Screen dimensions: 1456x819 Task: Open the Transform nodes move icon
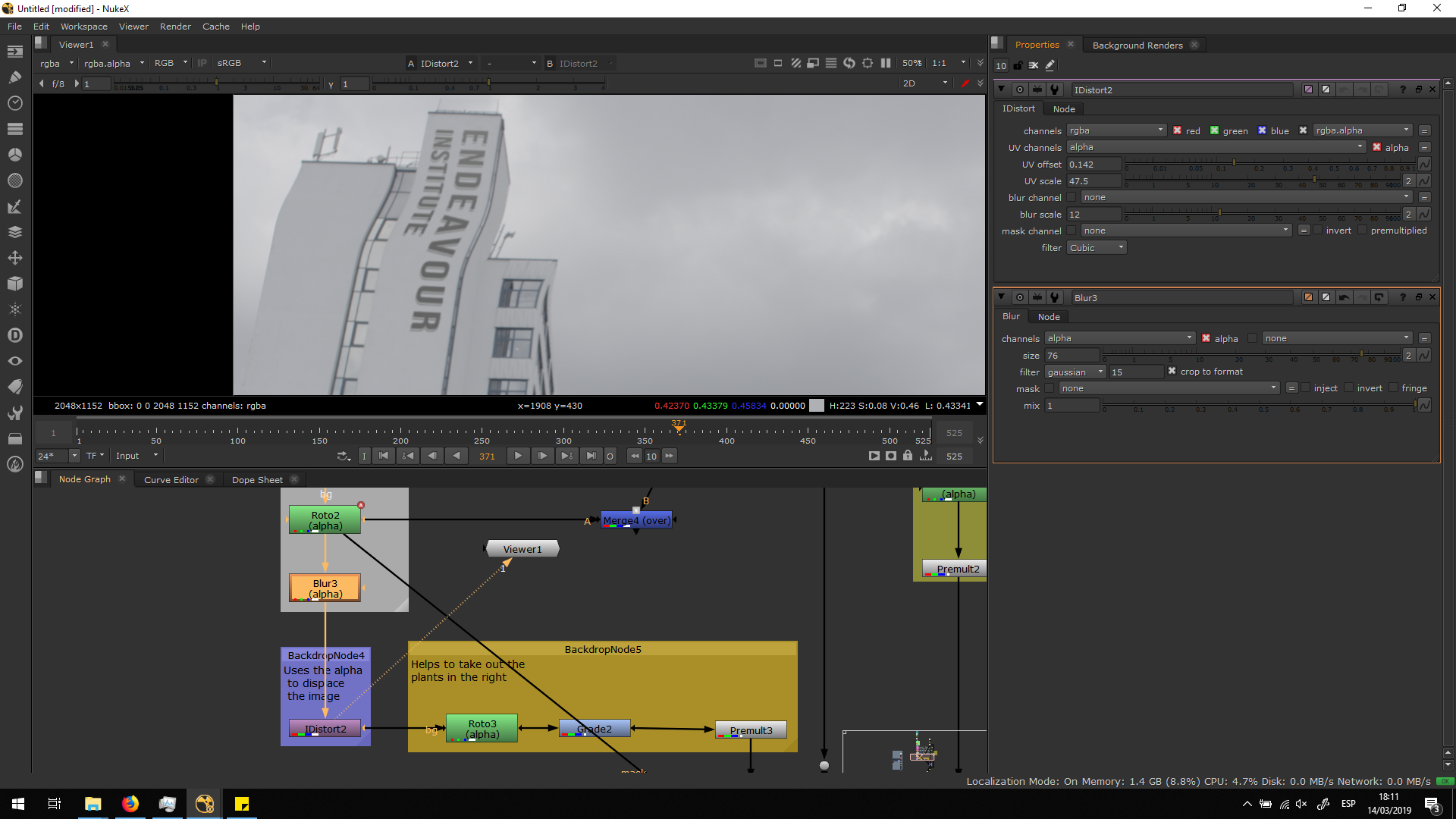click(x=14, y=258)
